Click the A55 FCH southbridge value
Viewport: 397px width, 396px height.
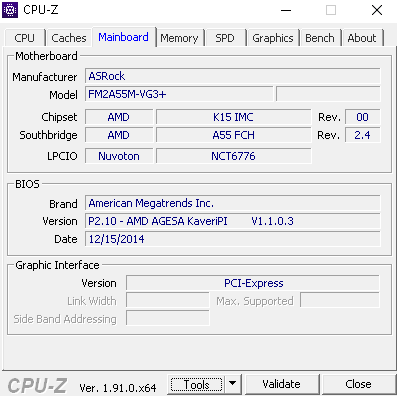[x=234, y=135]
